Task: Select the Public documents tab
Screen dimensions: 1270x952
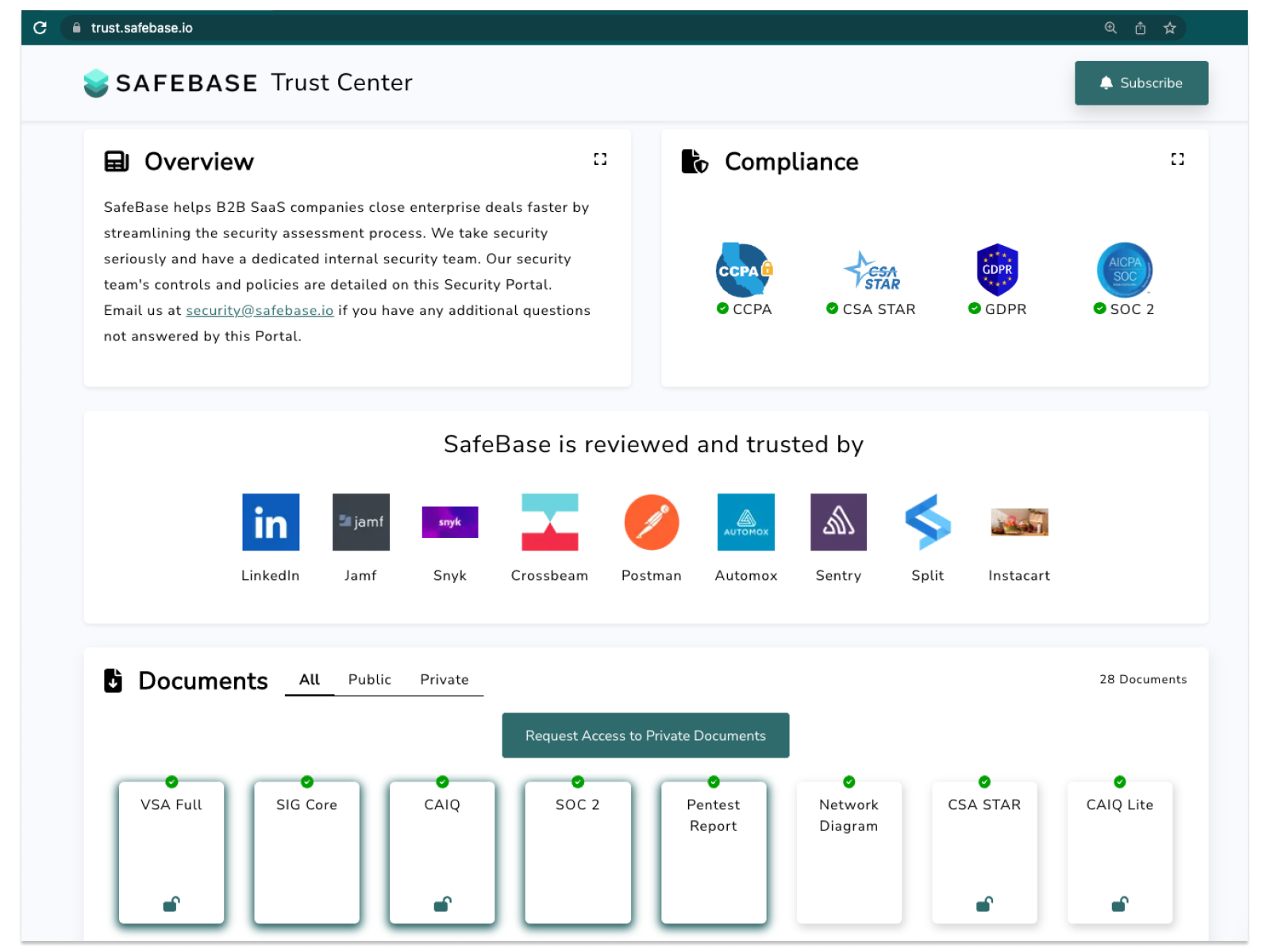Action: [x=369, y=679]
